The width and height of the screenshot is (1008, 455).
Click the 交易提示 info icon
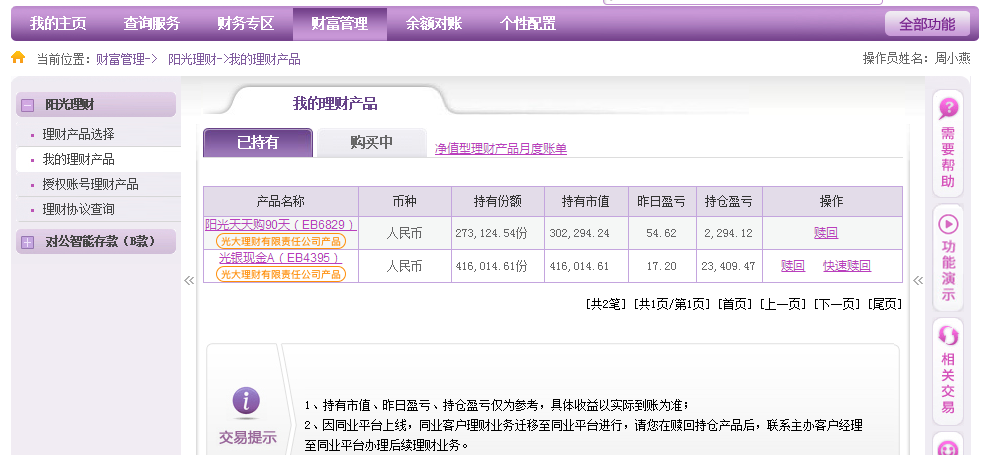(x=246, y=401)
